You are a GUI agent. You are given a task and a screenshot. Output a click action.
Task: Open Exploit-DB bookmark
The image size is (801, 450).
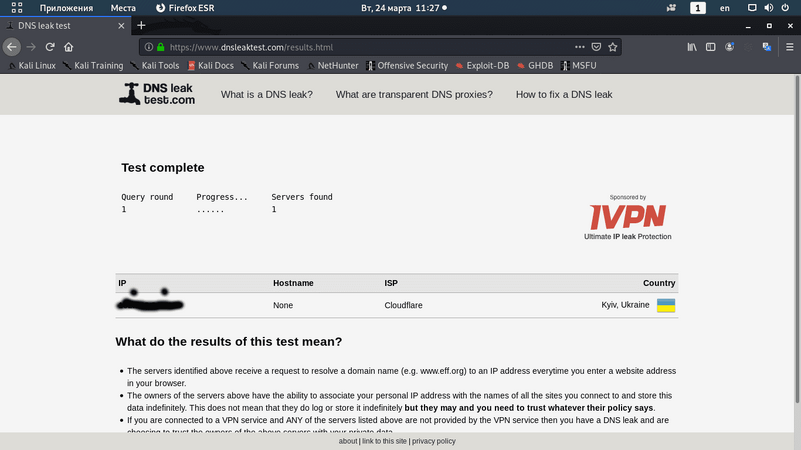482,65
